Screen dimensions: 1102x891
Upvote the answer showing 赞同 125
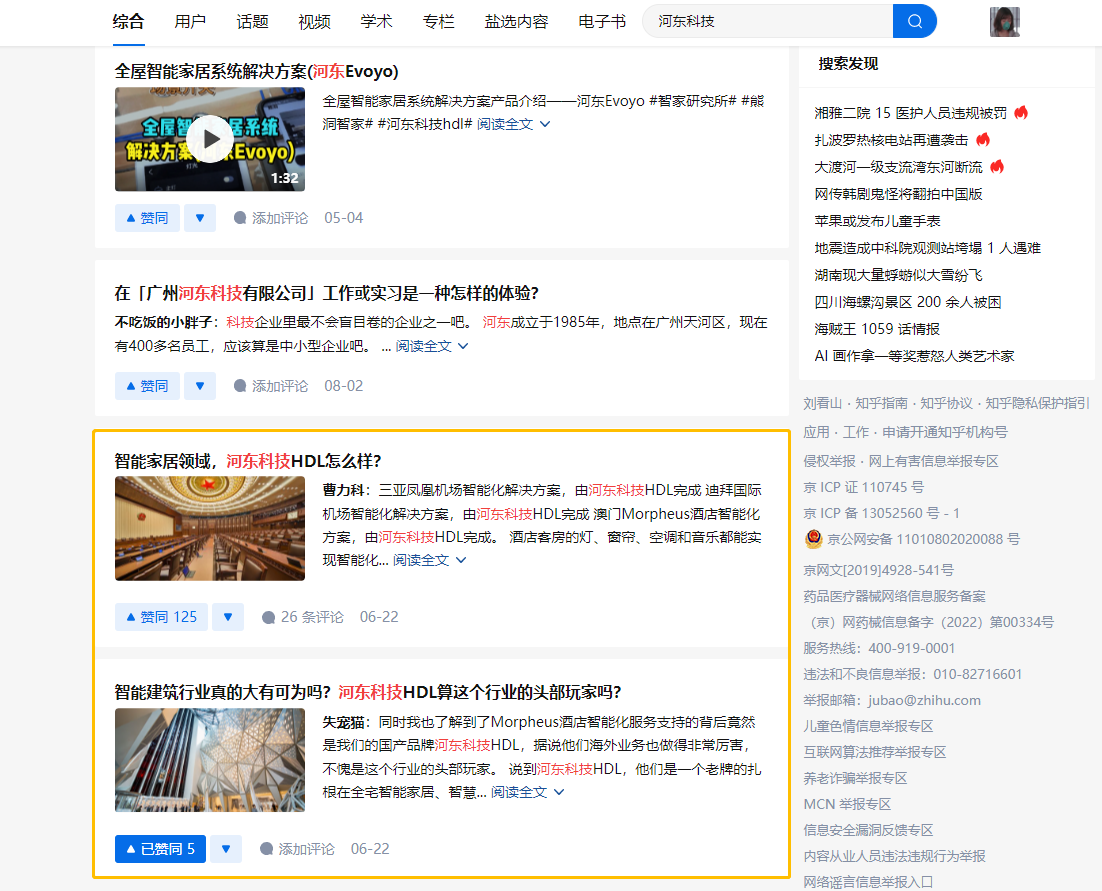click(161, 616)
